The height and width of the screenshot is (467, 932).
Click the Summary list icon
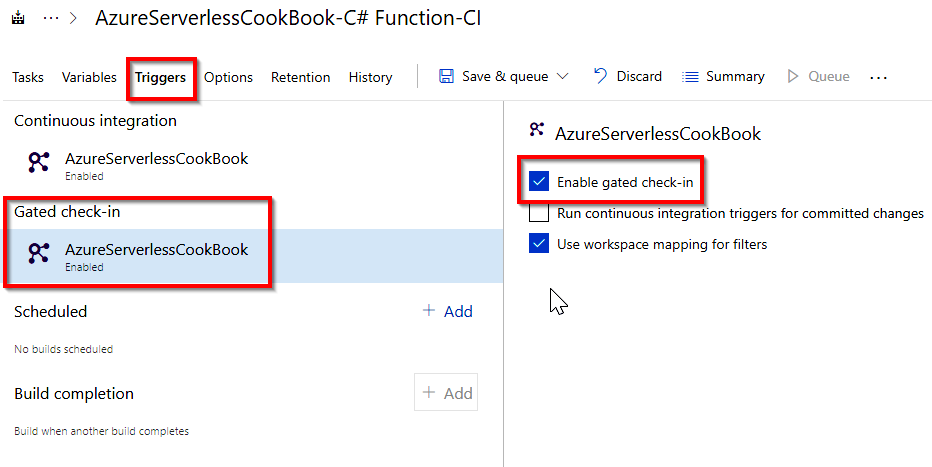pos(690,77)
